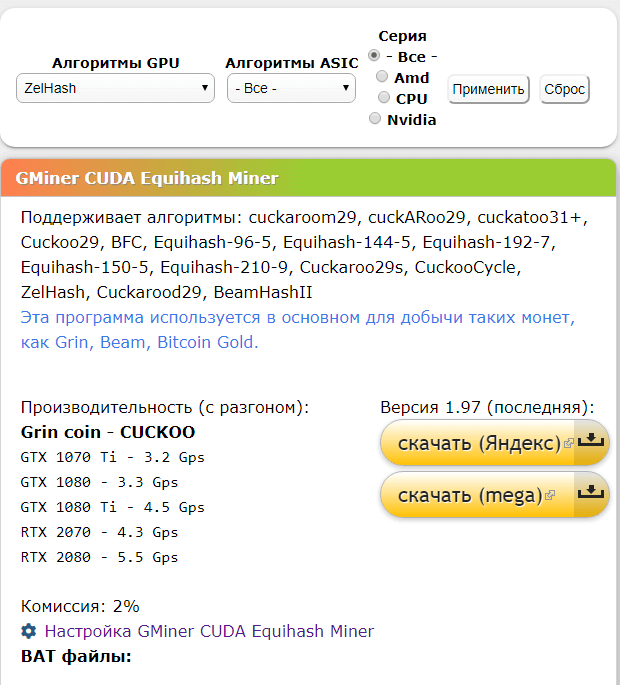The image size is (620, 685).
Task: Select the '- Все -' series radio button
Action: tap(374, 55)
